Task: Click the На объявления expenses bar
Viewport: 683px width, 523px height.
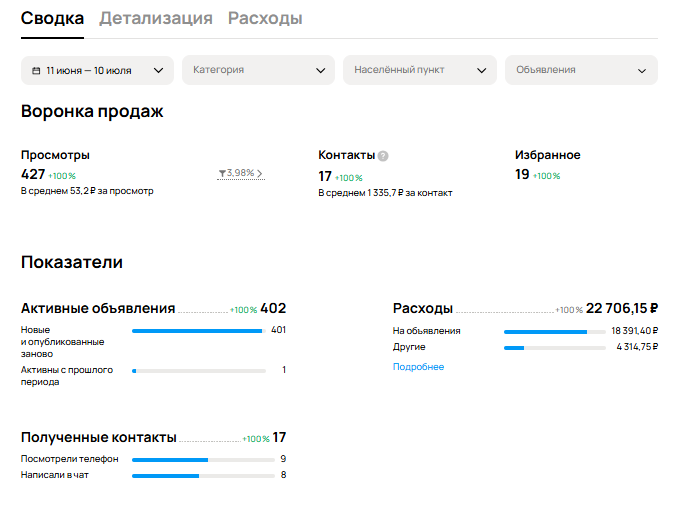Action: (555, 332)
